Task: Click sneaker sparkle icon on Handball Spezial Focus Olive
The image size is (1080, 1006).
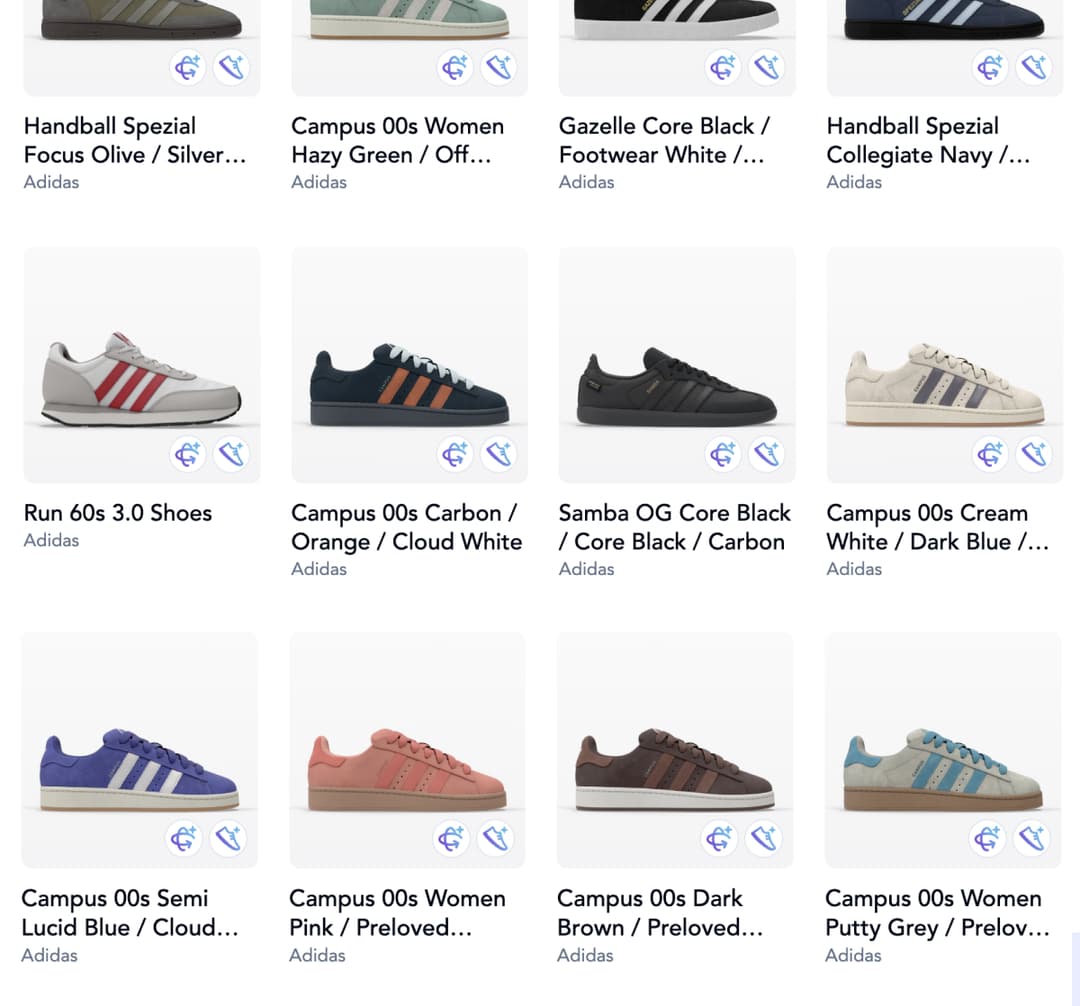Action: [x=231, y=67]
